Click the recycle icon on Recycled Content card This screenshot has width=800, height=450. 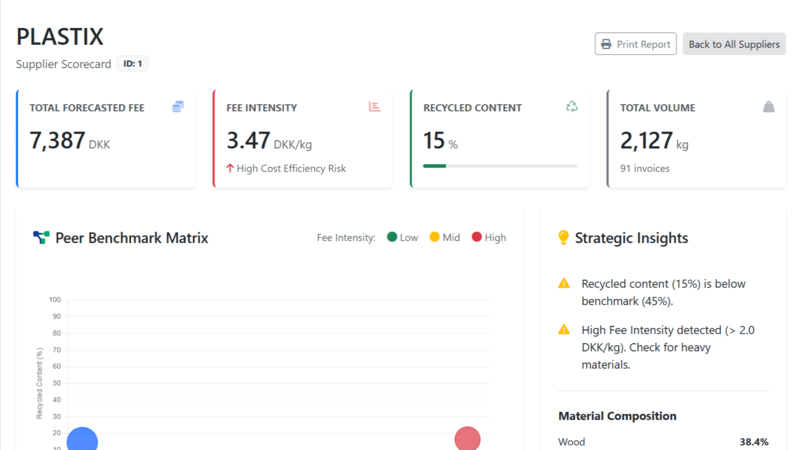pyautogui.click(x=572, y=107)
